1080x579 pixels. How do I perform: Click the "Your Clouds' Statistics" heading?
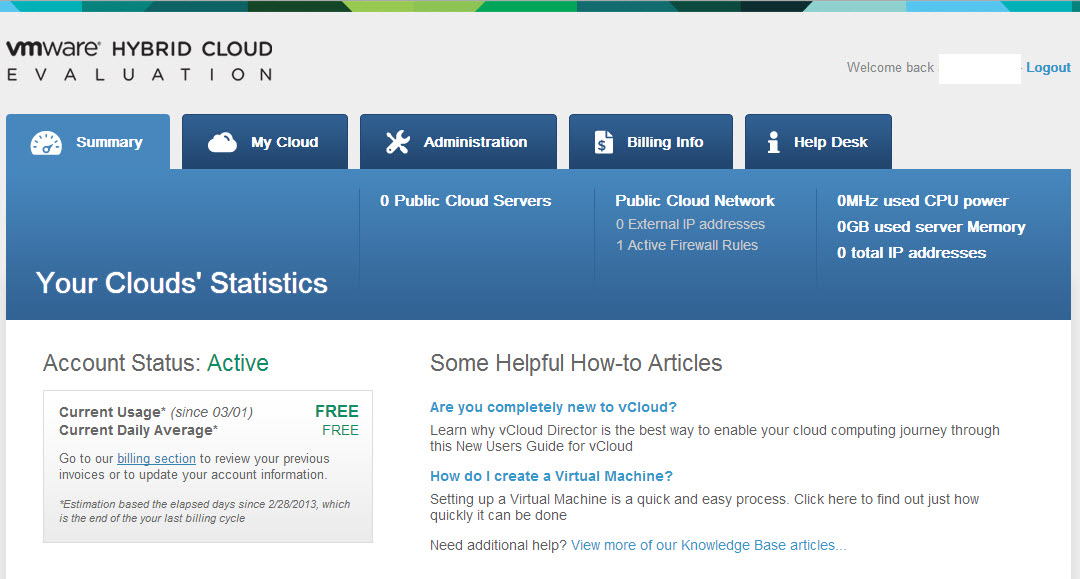(x=182, y=283)
